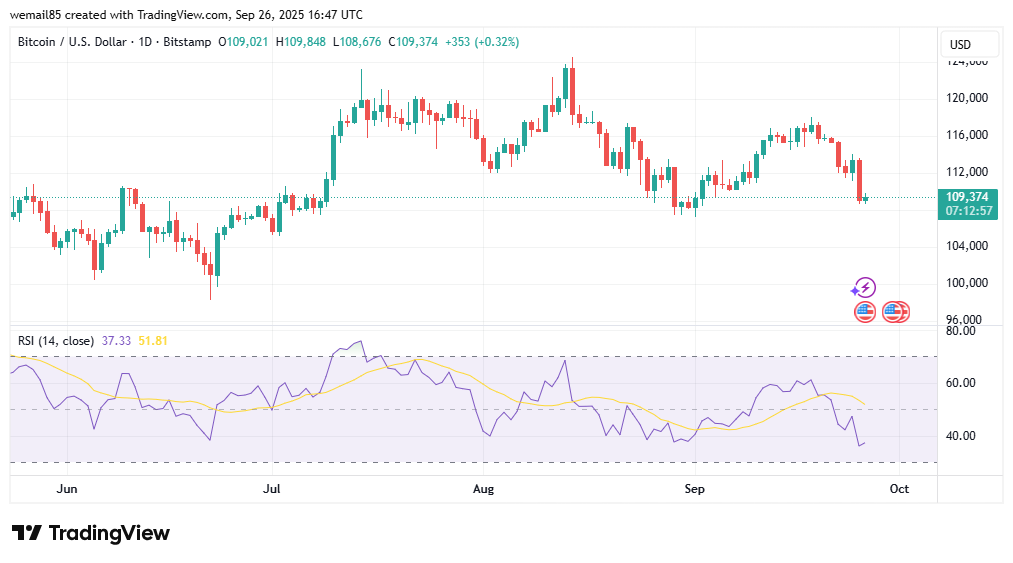1013x563 pixels.
Task: Click the Sep label on time axis
Action: (x=694, y=489)
